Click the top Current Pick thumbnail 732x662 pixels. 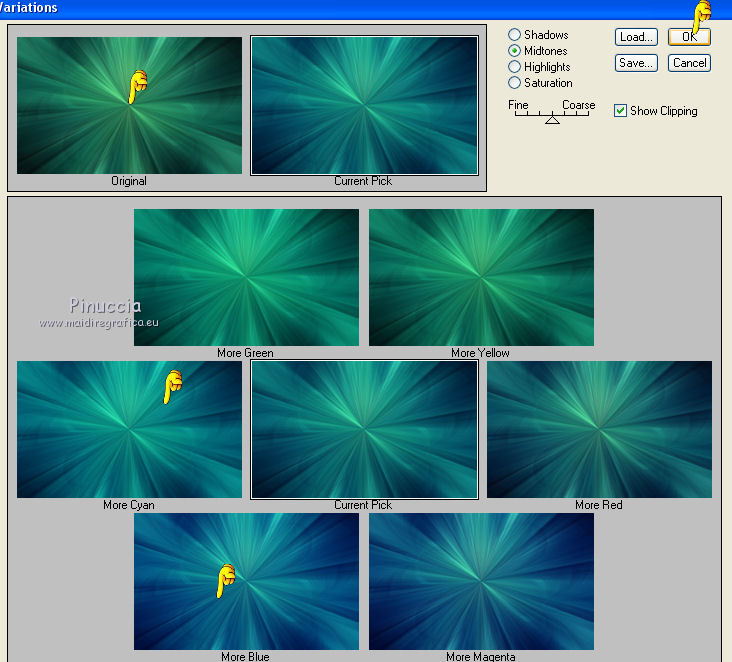pos(365,106)
